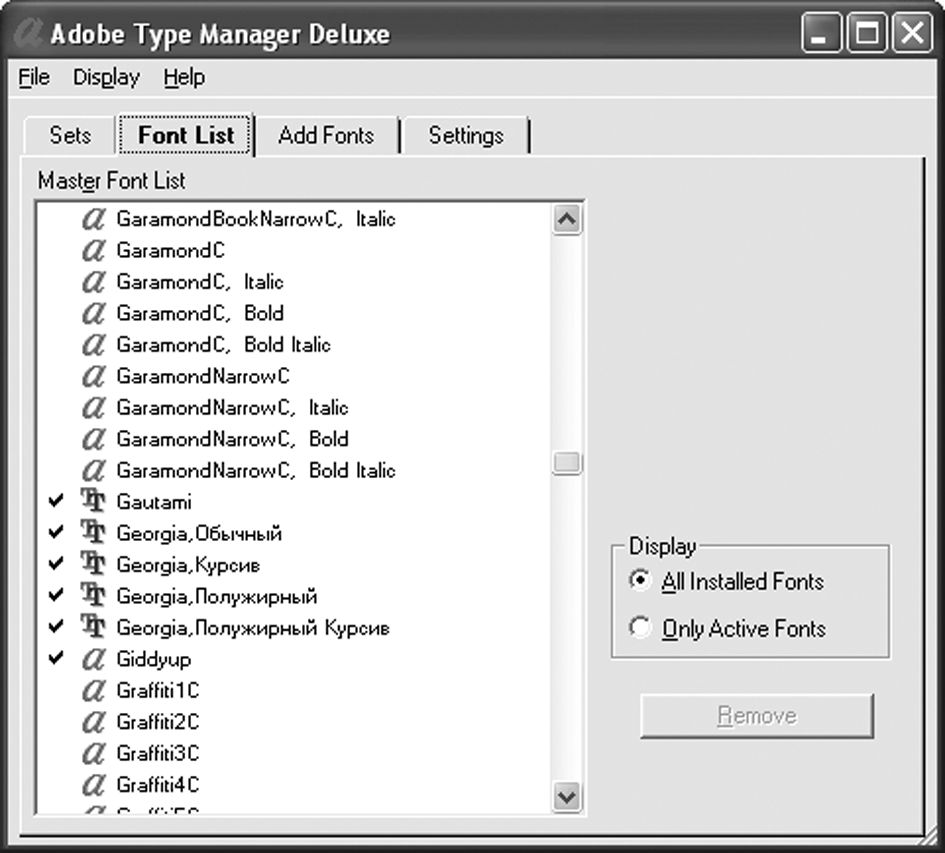Image resolution: width=945 pixels, height=853 pixels.
Task: Click the icon beside GaramondNarrowC, Bold
Action: pos(93,439)
